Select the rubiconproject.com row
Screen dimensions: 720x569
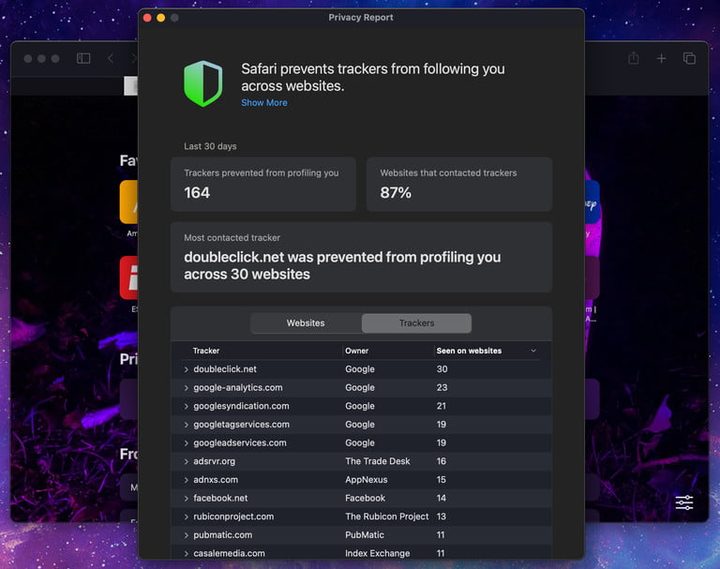click(234, 517)
